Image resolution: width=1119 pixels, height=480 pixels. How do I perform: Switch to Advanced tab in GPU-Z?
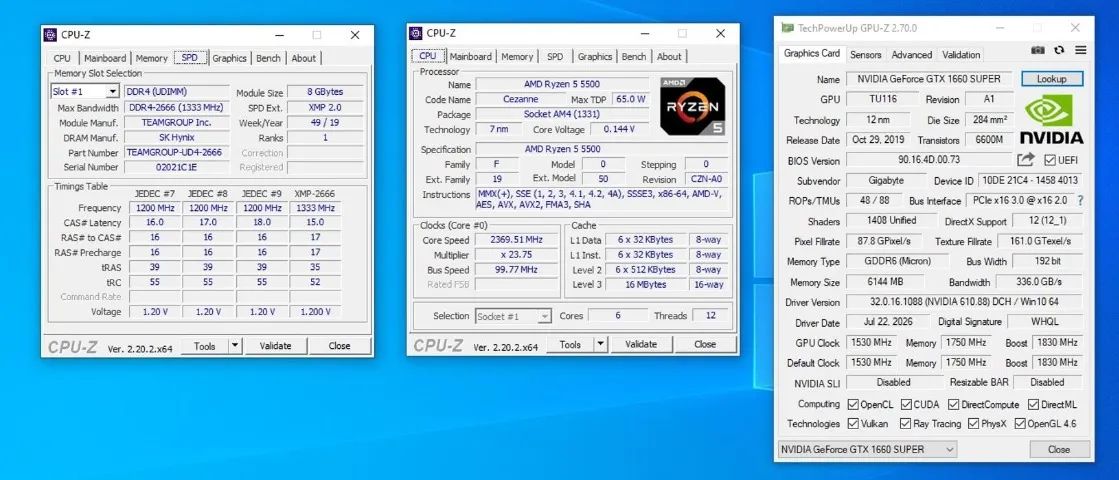pos(912,55)
